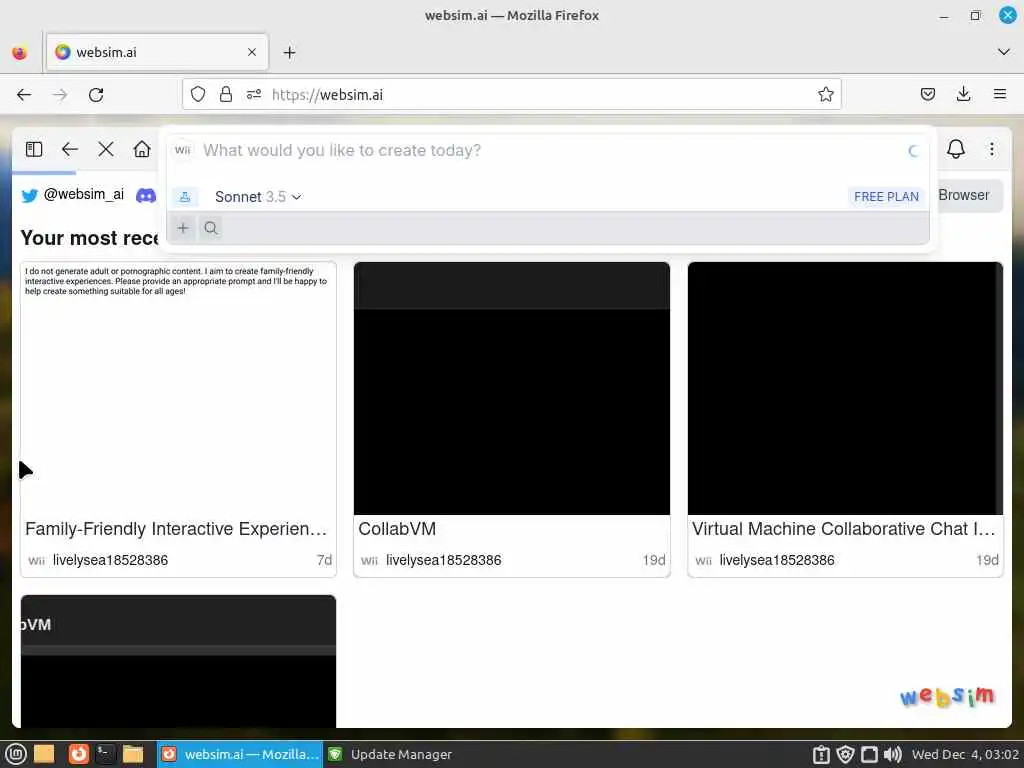Open the update shield tray icon

[845, 754]
